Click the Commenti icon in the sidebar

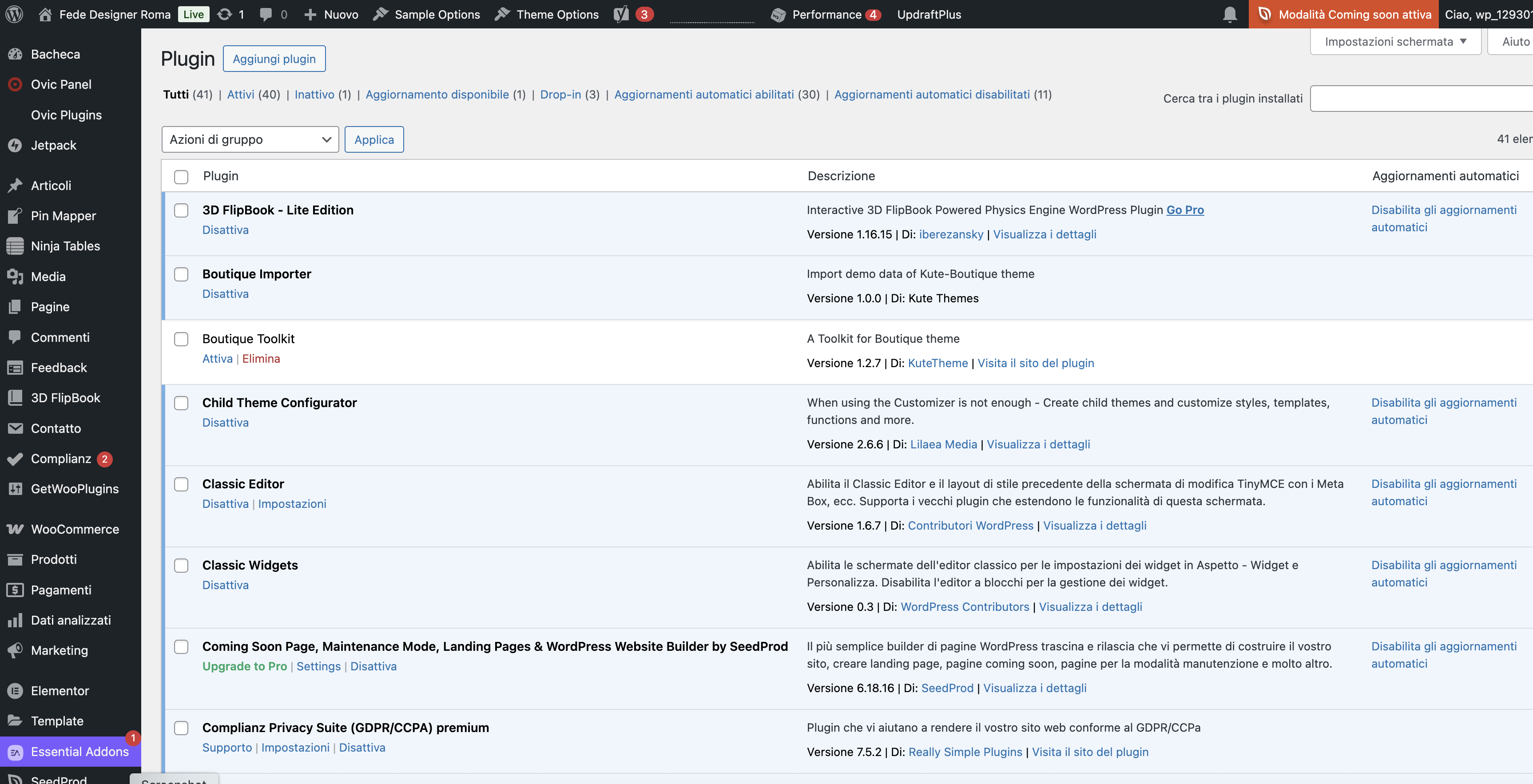click(15, 337)
